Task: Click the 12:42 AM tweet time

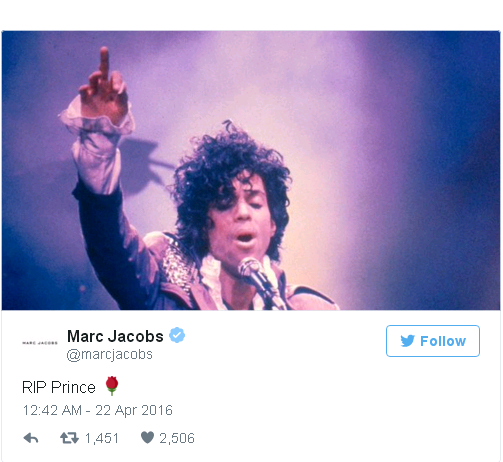Action: [52, 410]
